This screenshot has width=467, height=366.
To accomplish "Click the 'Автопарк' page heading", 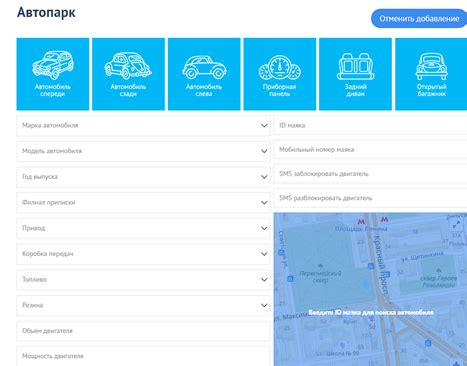I will [x=46, y=13].
